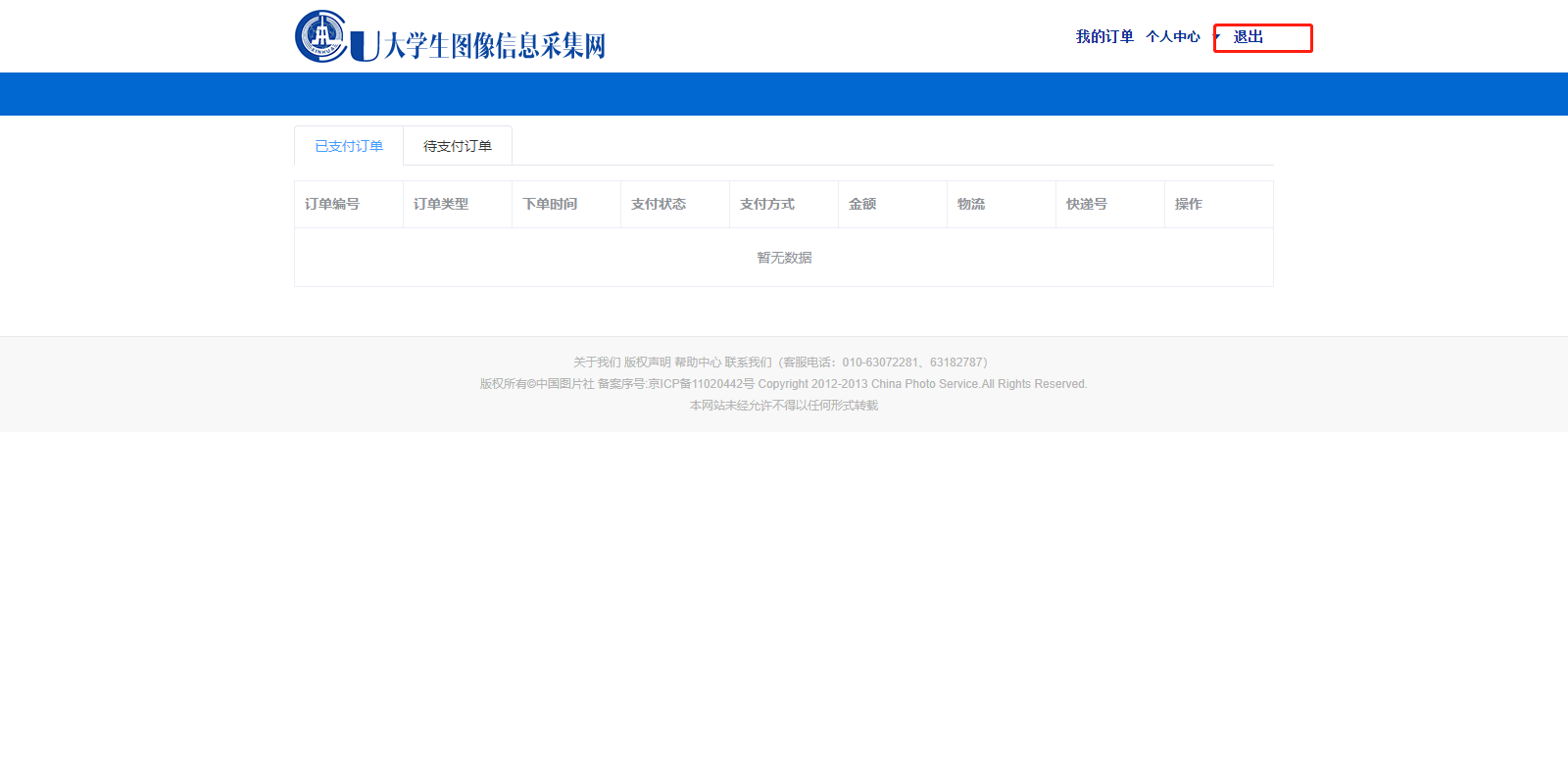1568x773 pixels.
Task: Switch to the 待支付订单 tab
Action: tap(458, 146)
